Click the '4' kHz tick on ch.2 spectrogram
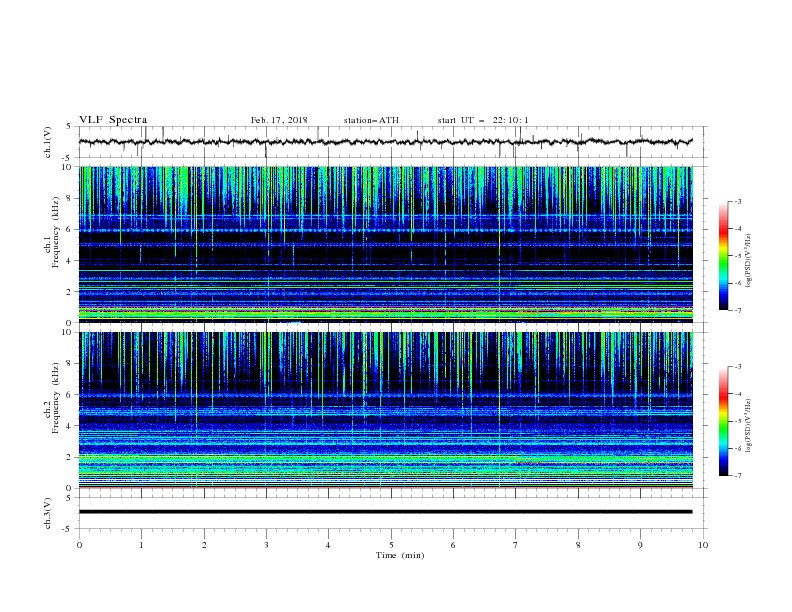 click(x=69, y=426)
